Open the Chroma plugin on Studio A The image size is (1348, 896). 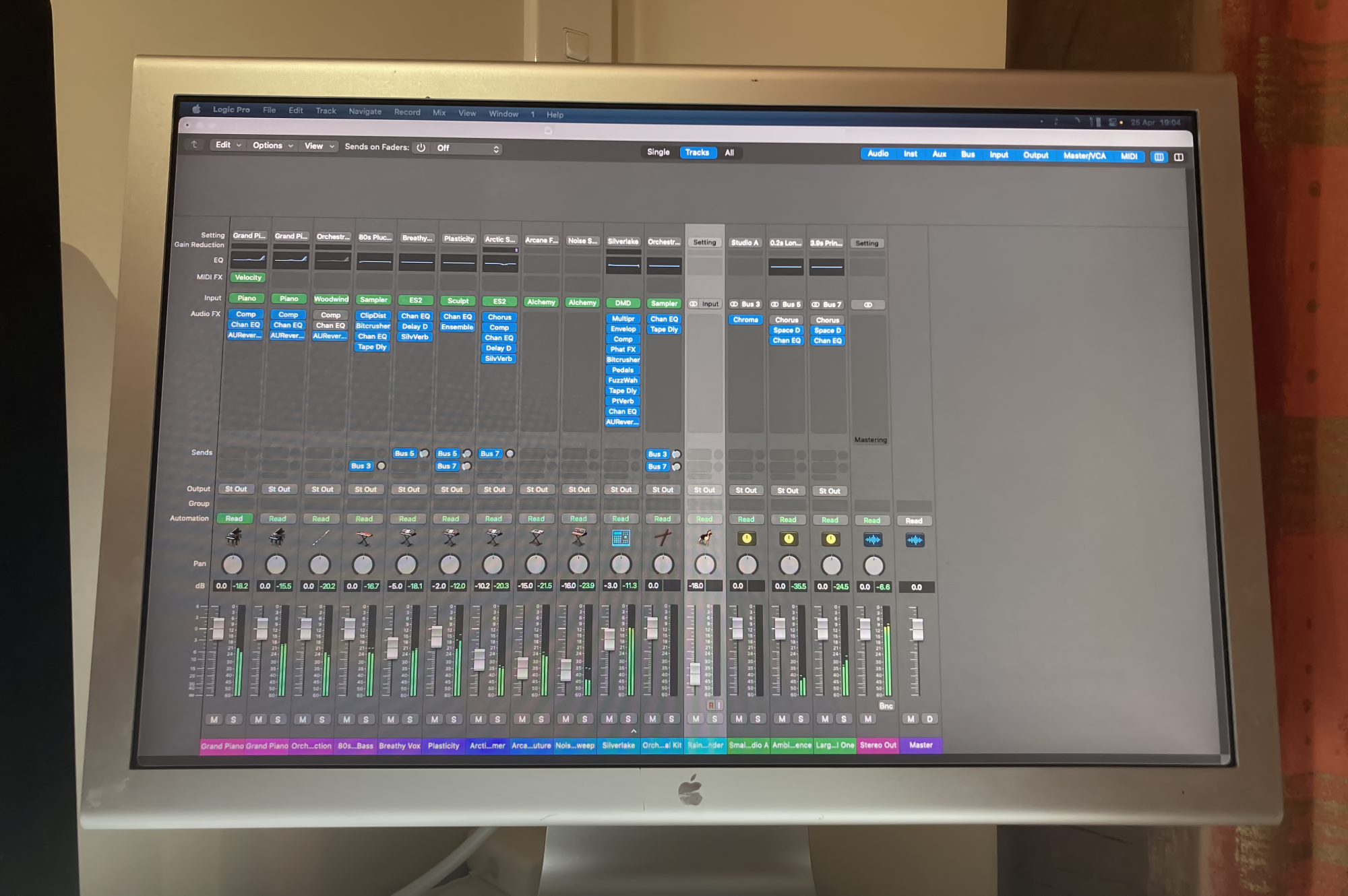coord(745,320)
